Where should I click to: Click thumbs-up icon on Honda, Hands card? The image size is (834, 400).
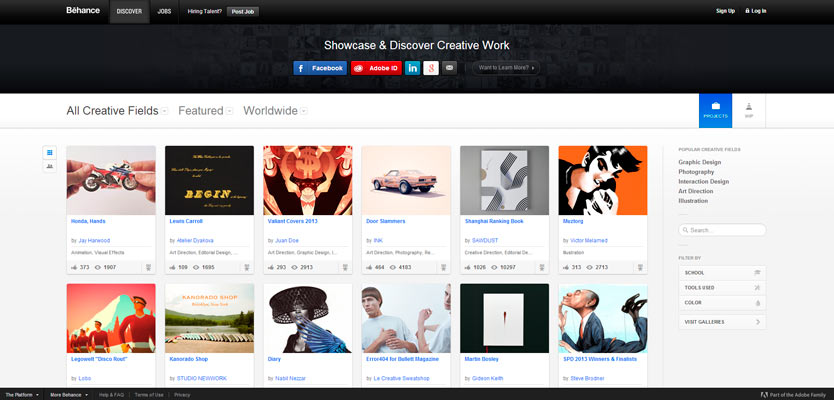click(x=74, y=267)
